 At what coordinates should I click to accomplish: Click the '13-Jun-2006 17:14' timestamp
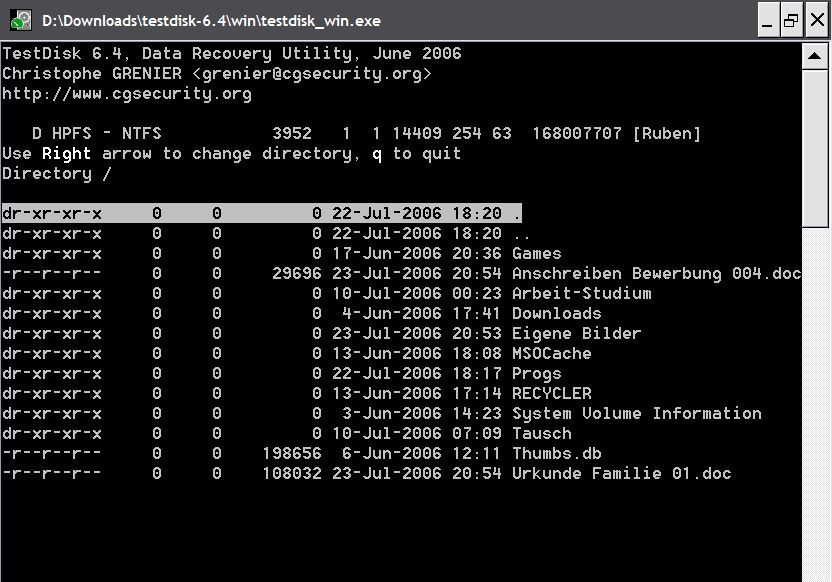pos(417,394)
